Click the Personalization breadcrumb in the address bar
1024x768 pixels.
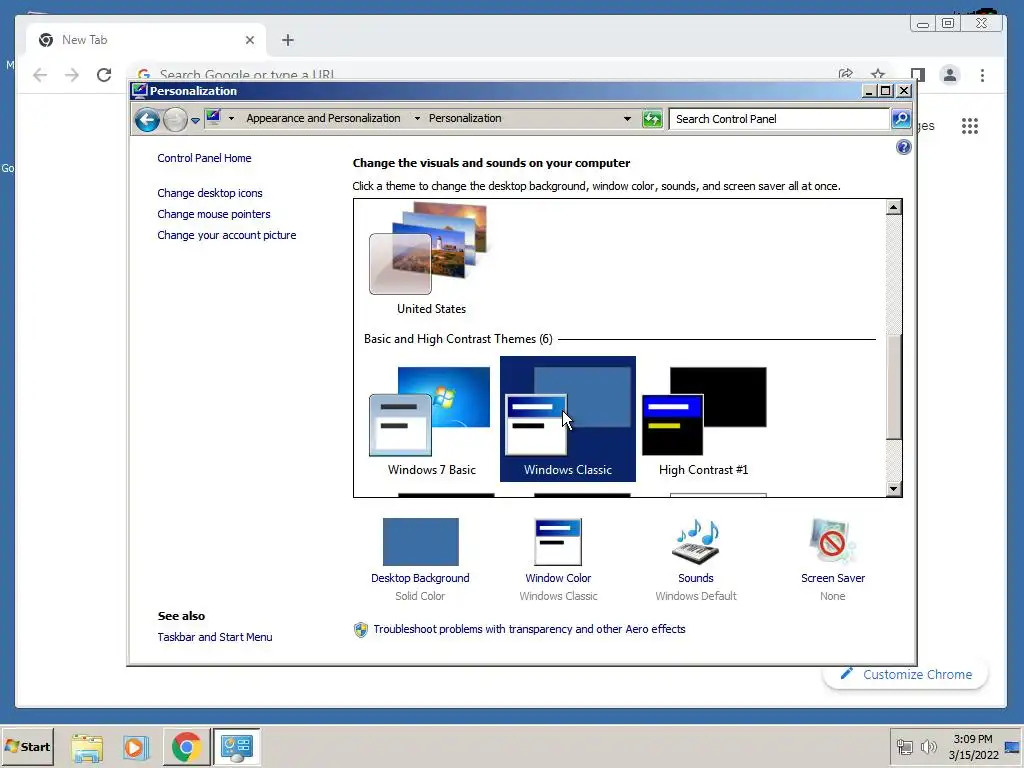[x=465, y=118]
